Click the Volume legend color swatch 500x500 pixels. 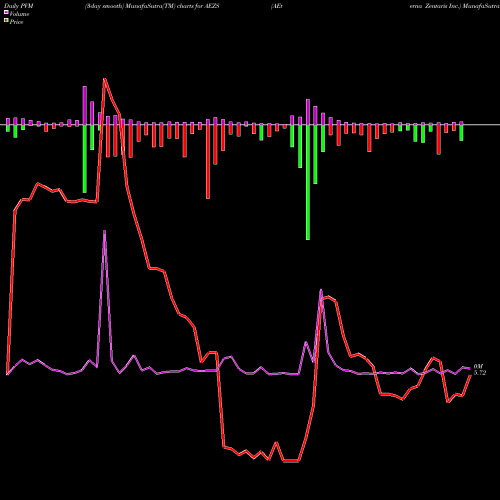(x=6, y=13)
